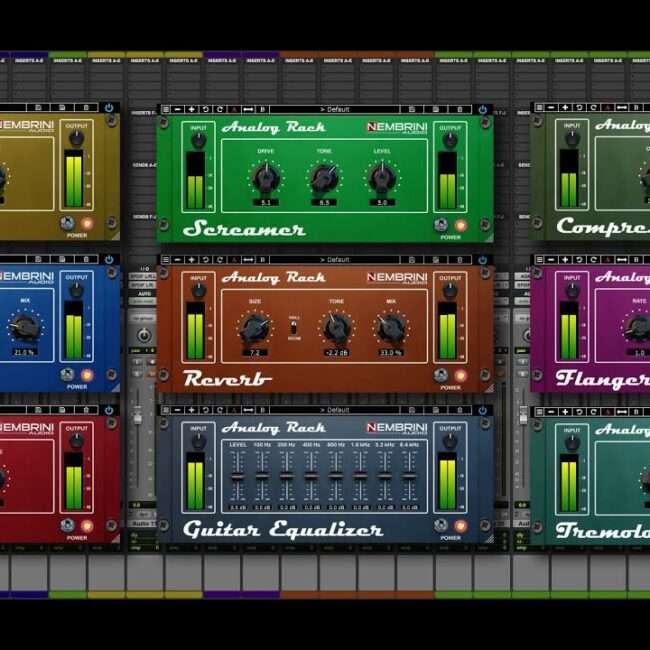Save preset icon in Reverb toolbar
Viewport: 650px width, 650px height.
coord(412,260)
